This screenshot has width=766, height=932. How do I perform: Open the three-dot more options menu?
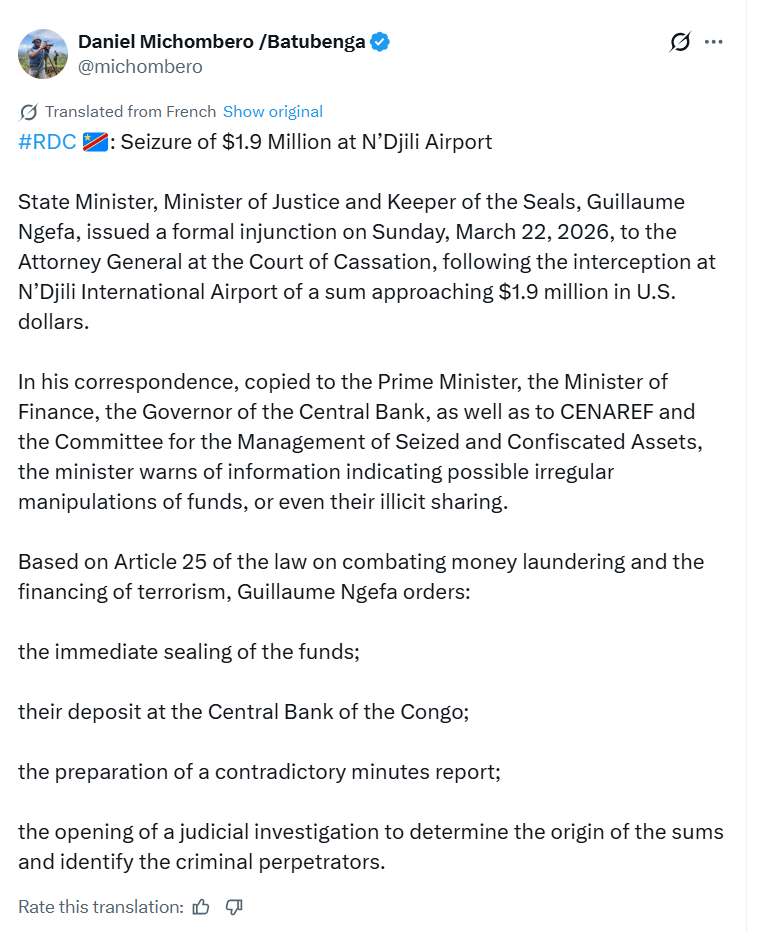point(713,42)
